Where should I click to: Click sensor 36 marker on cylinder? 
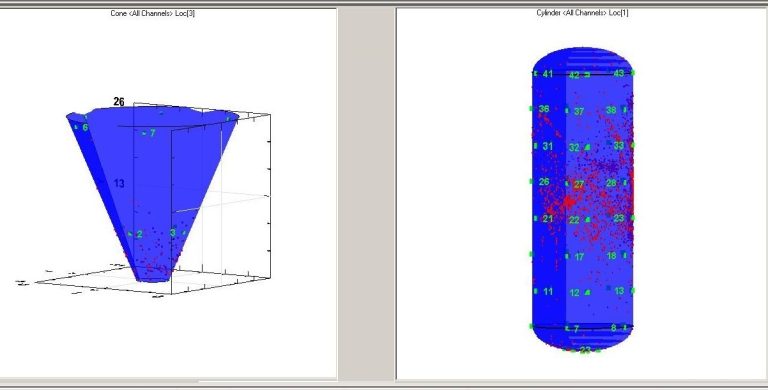pos(540,109)
